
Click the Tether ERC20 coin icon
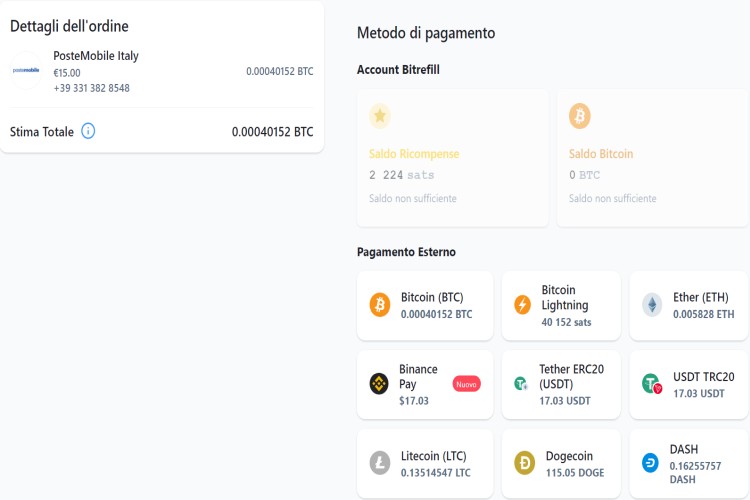520,384
